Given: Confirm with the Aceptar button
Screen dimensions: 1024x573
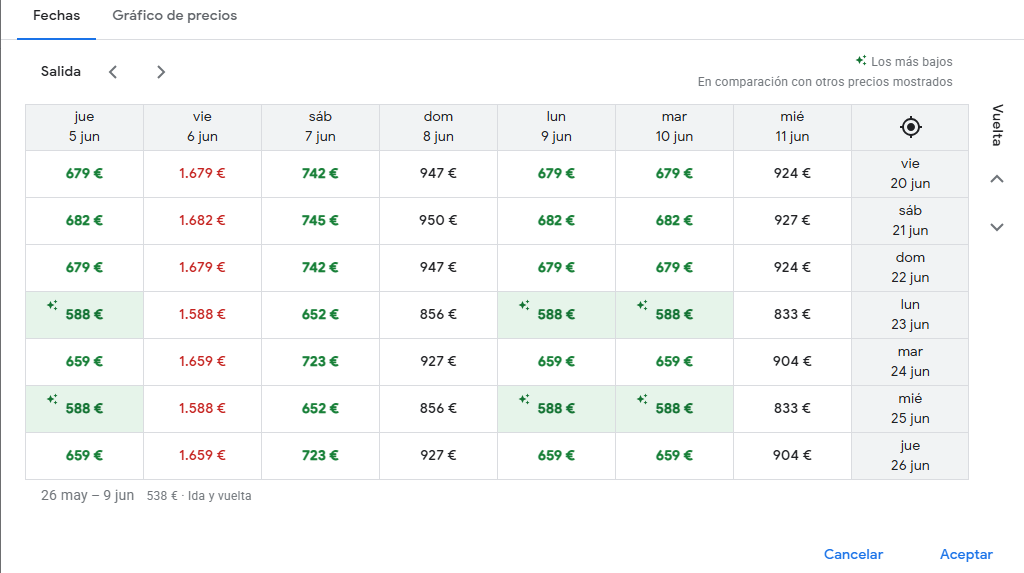Looking at the screenshot, I should 965,554.
